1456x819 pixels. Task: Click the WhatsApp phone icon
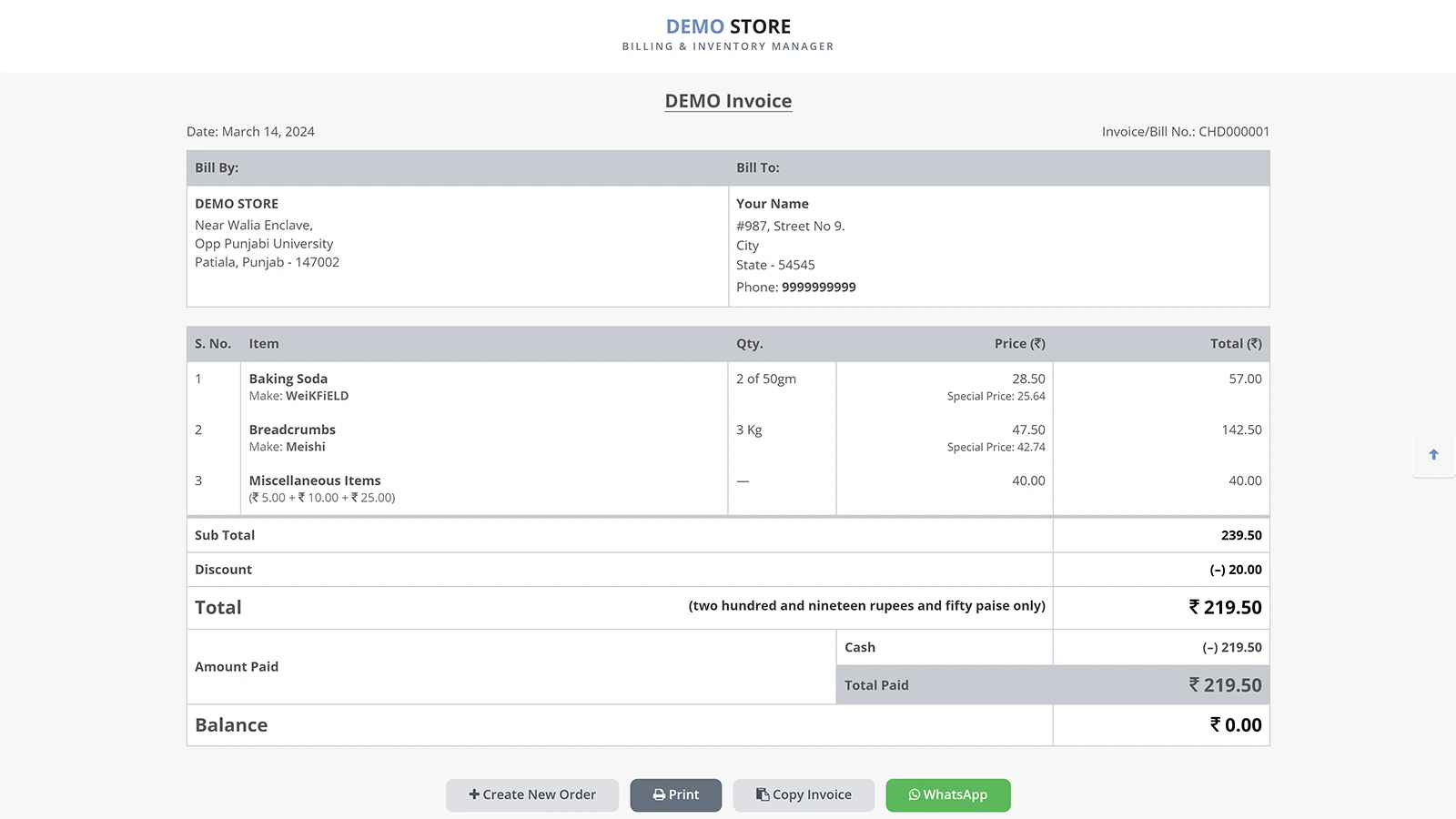point(914,794)
